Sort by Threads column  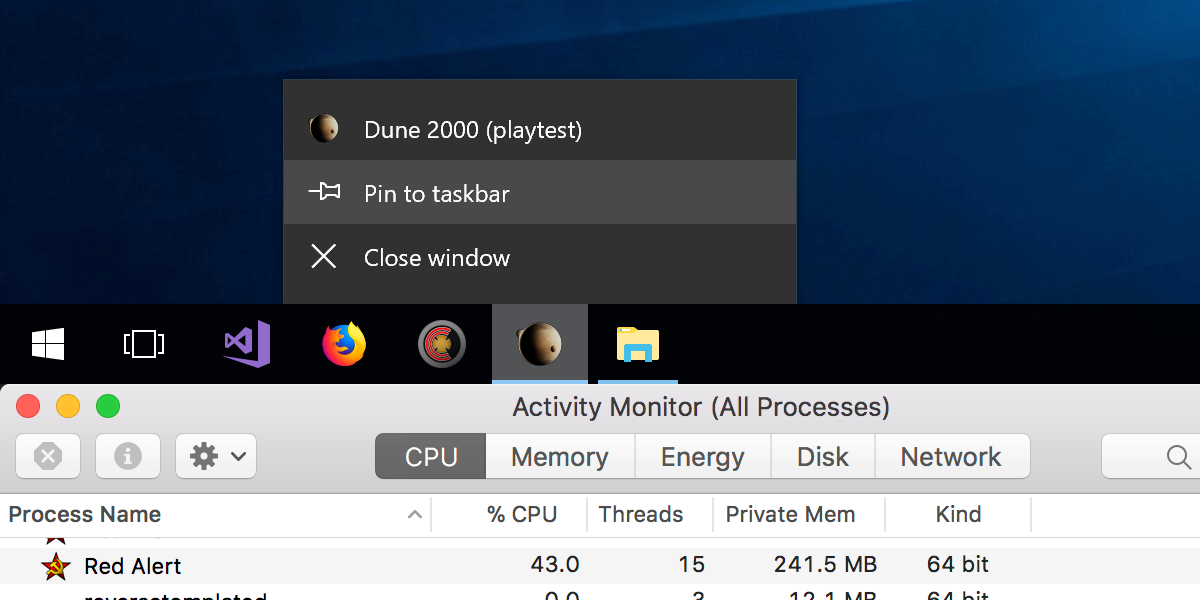coord(650,514)
